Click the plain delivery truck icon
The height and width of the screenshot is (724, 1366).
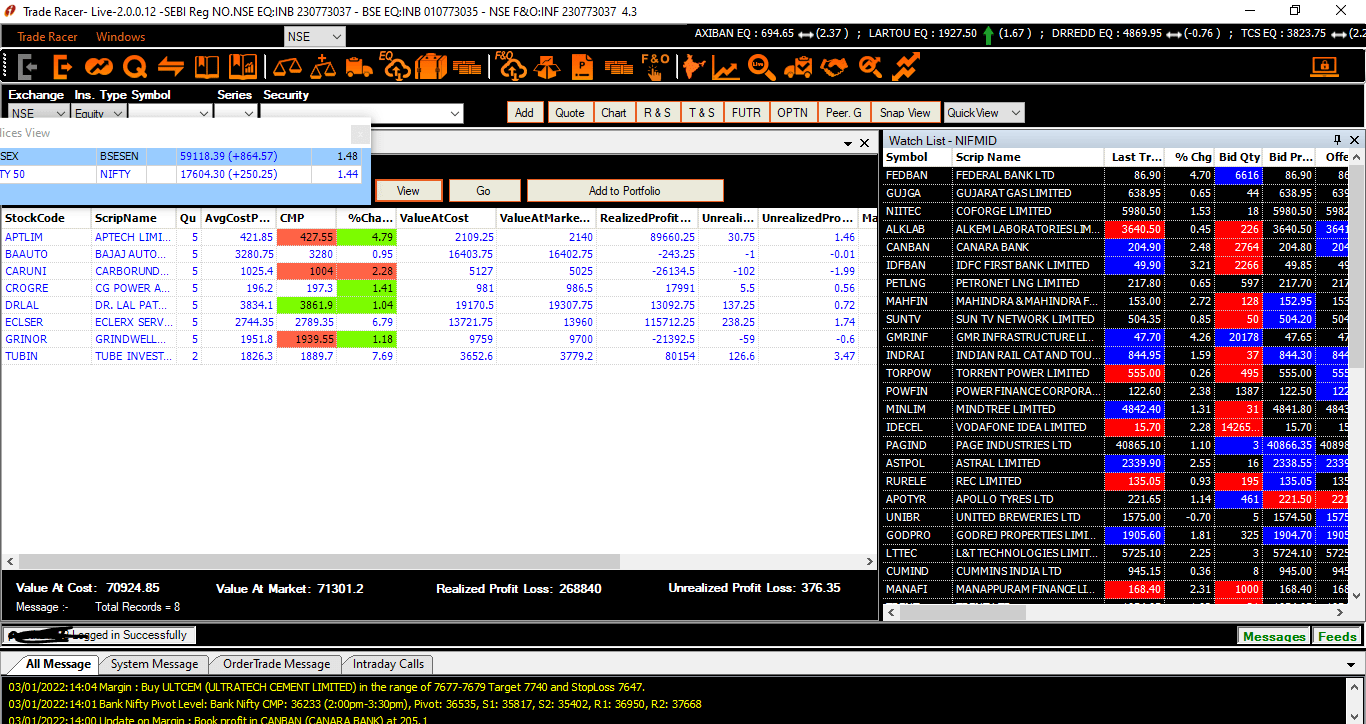click(359, 67)
